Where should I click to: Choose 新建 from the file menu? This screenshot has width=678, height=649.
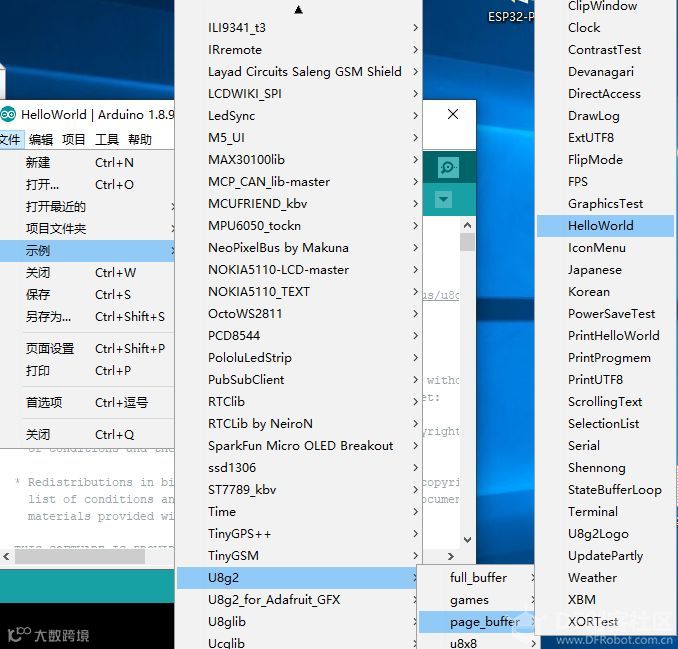87,163
